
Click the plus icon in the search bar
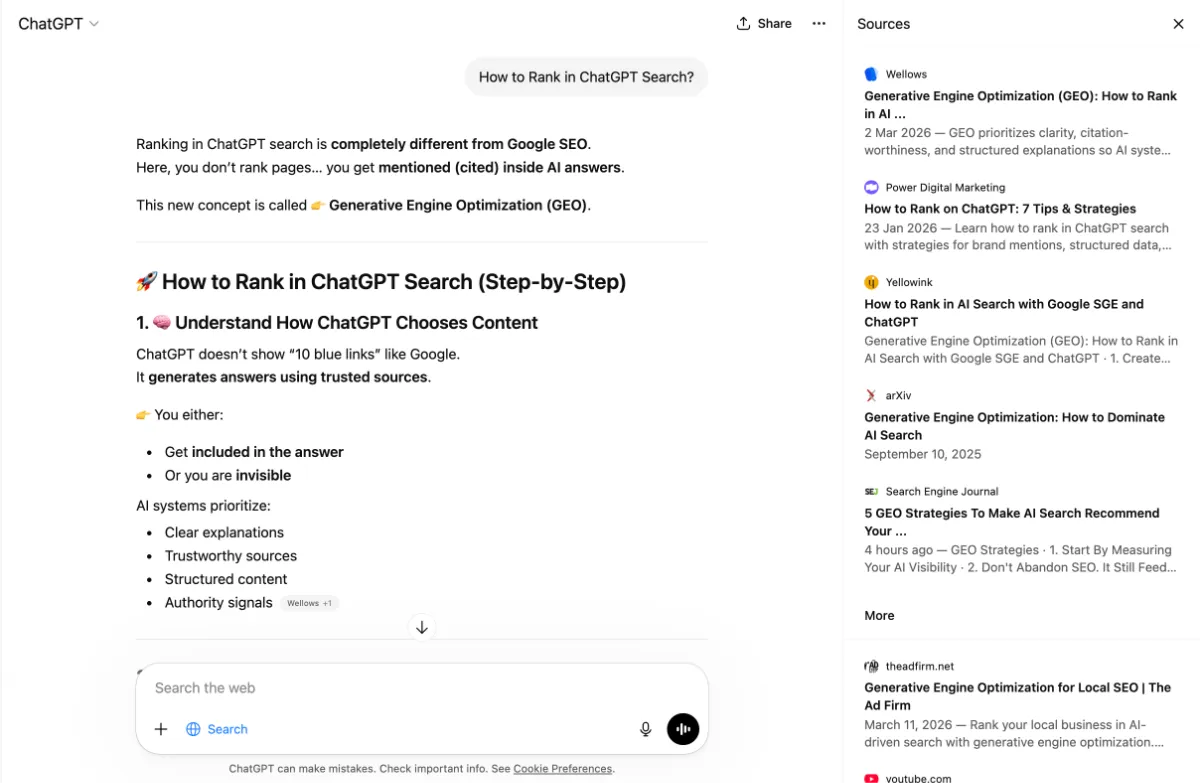[160, 729]
